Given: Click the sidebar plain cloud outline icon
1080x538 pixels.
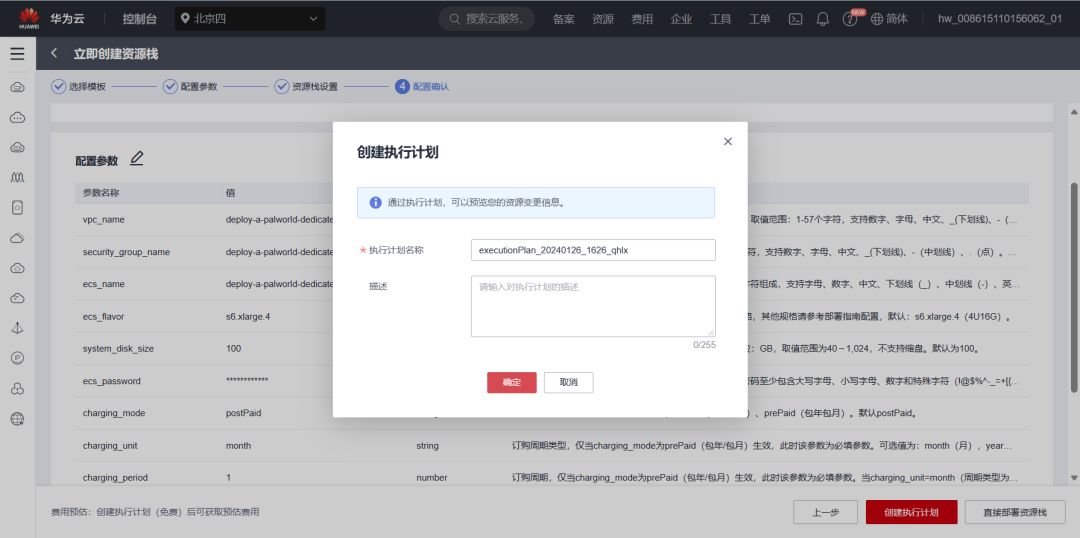Looking at the screenshot, I should point(17,238).
